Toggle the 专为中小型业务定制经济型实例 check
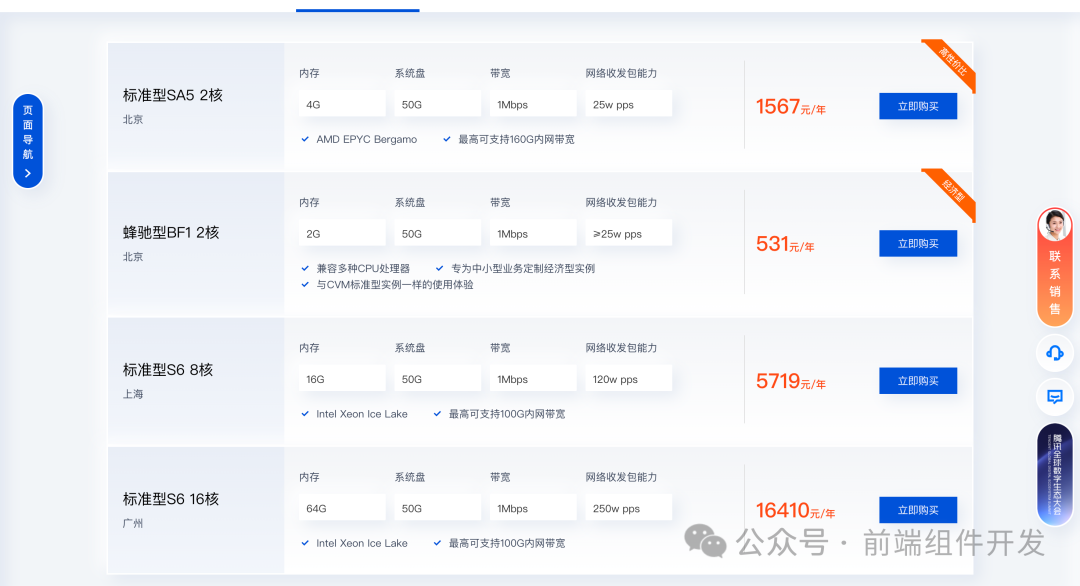 pyautogui.click(x=438, y=267)
